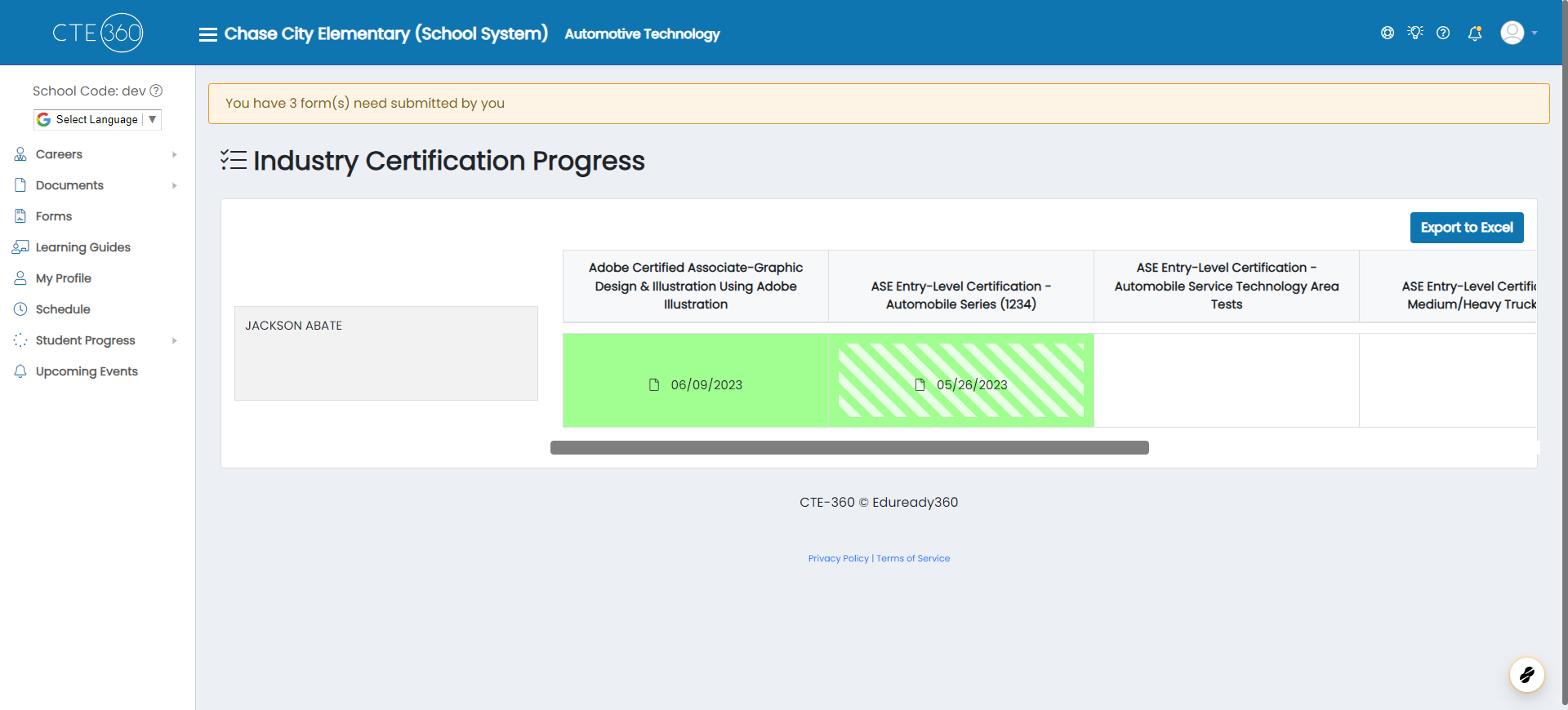Toggle the hamburger sidebar menu

[208, 34]
